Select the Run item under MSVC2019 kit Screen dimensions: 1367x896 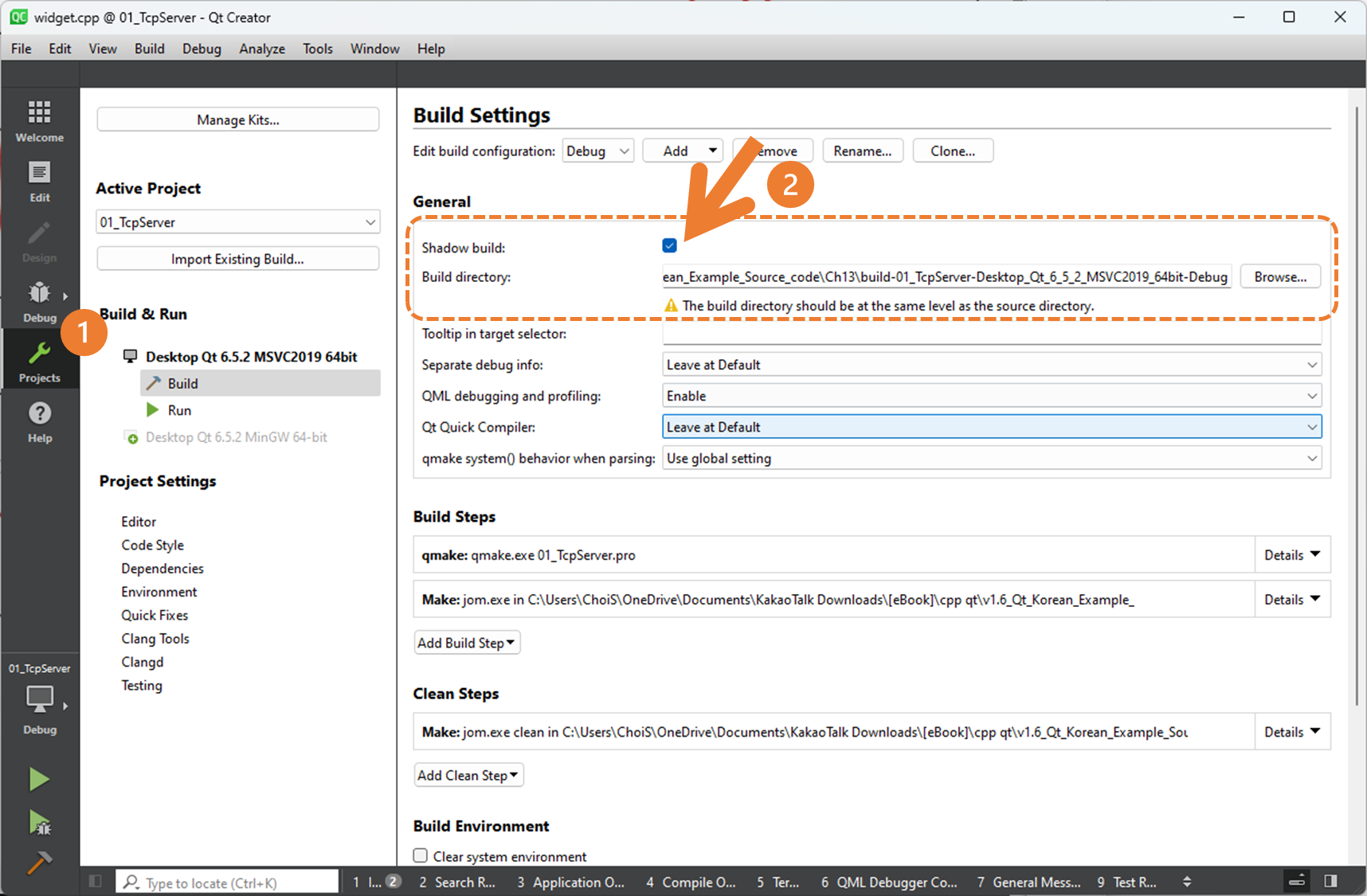pyautogui.click(x=179, y=410)
